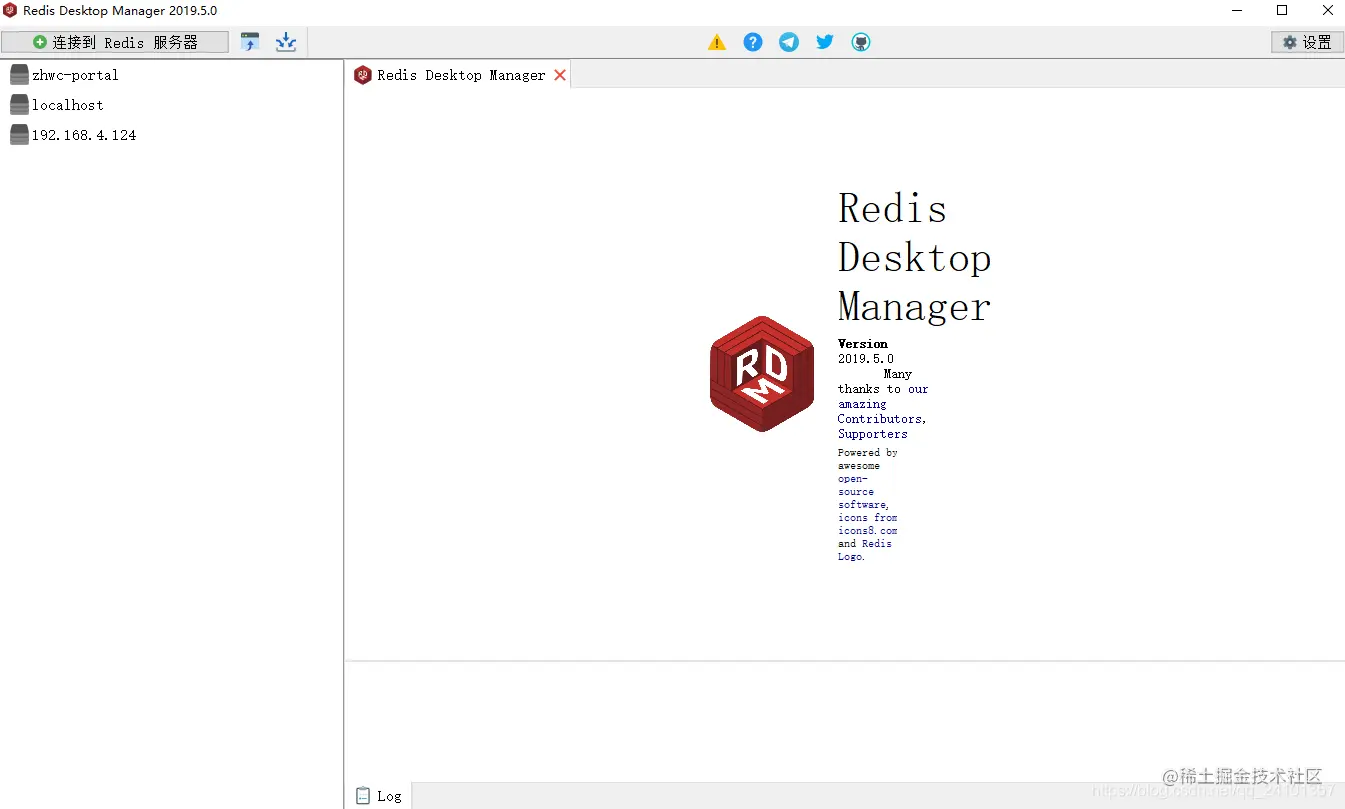Close the Redis Desktop Manager window
The image size is (1345, 809).
(1327, 11)
